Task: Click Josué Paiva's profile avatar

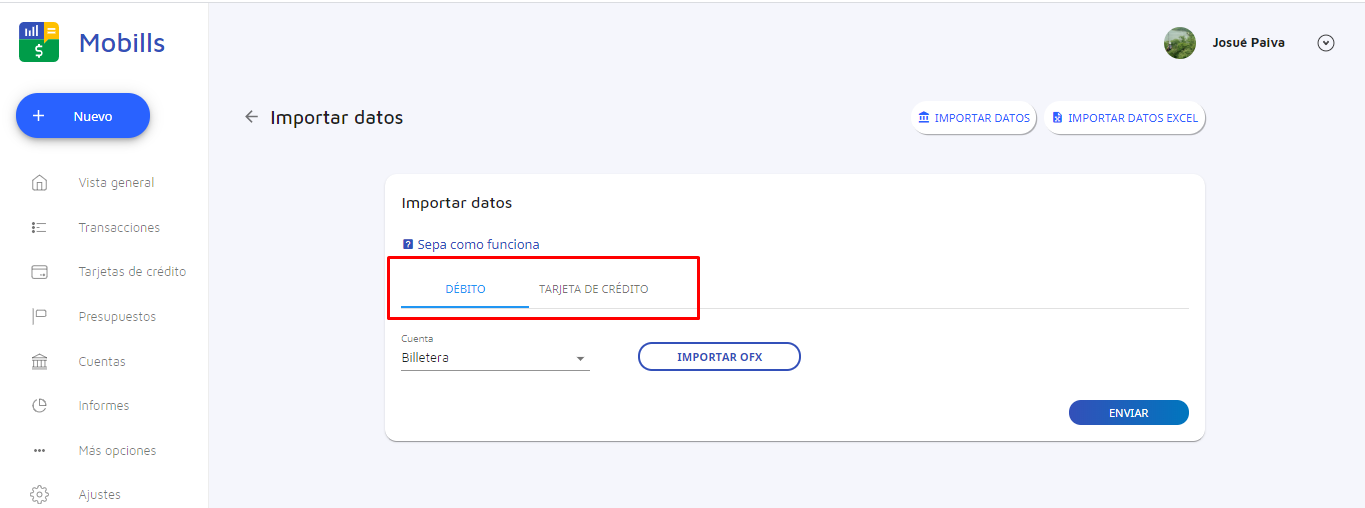Action: tap(1180, 43)
